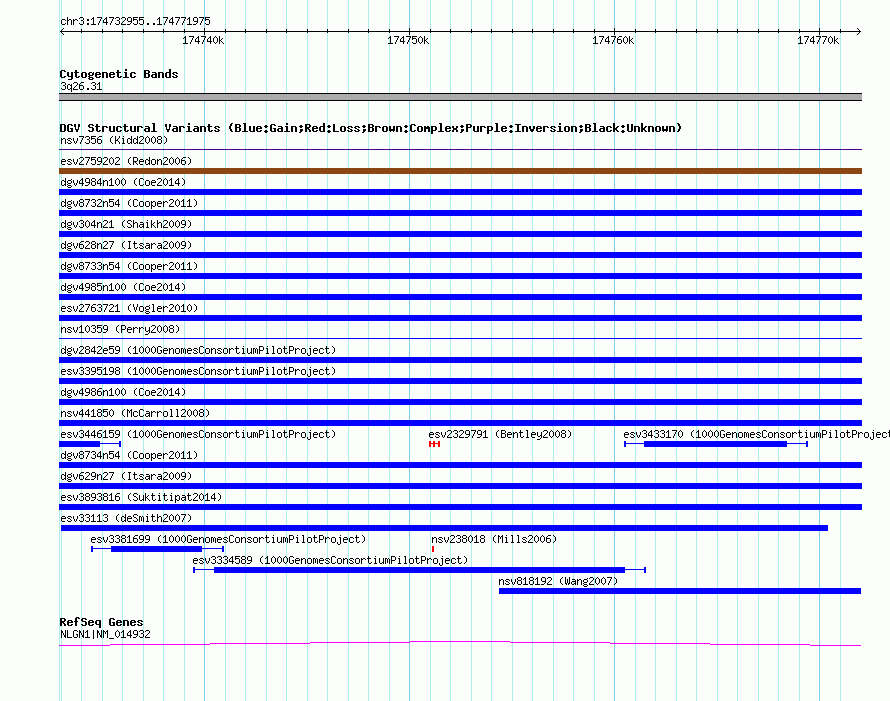Click the 174770k ruler tick label
The image size is (890, 701).
click(x=817, y=40)
